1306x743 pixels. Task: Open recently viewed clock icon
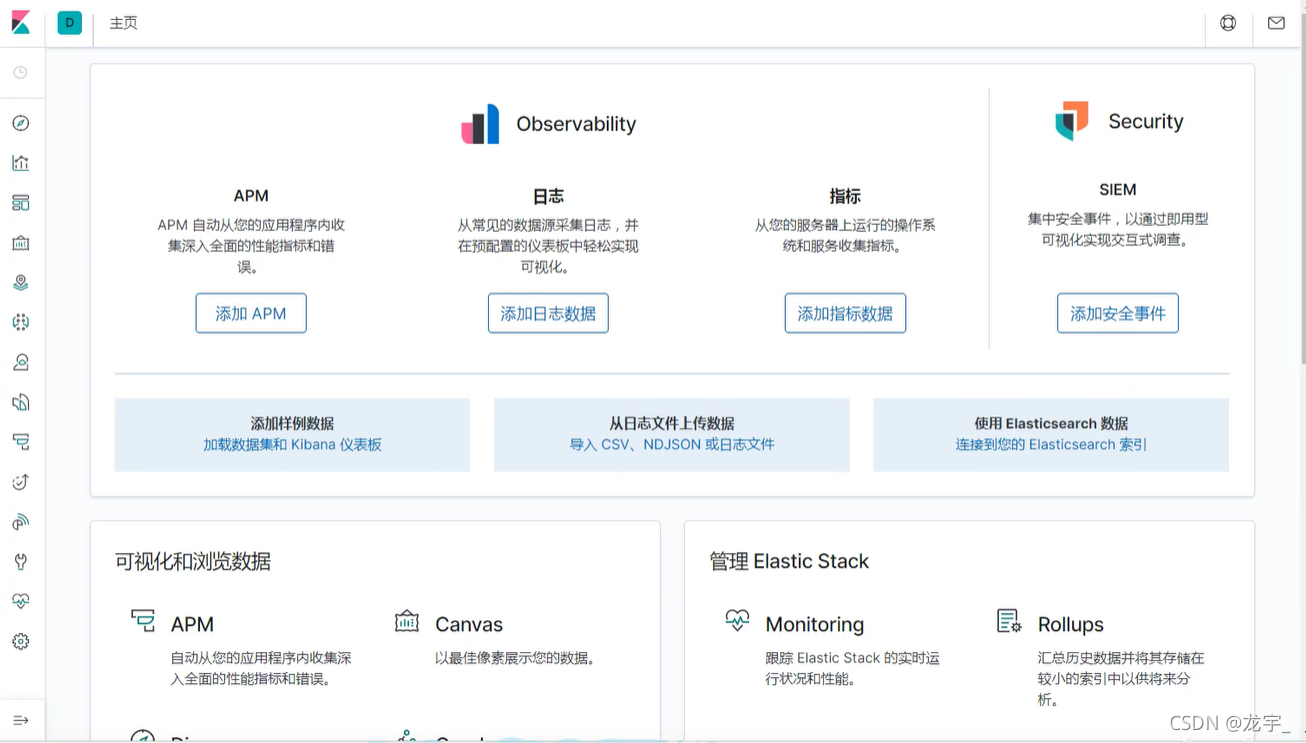pos(21,73)
